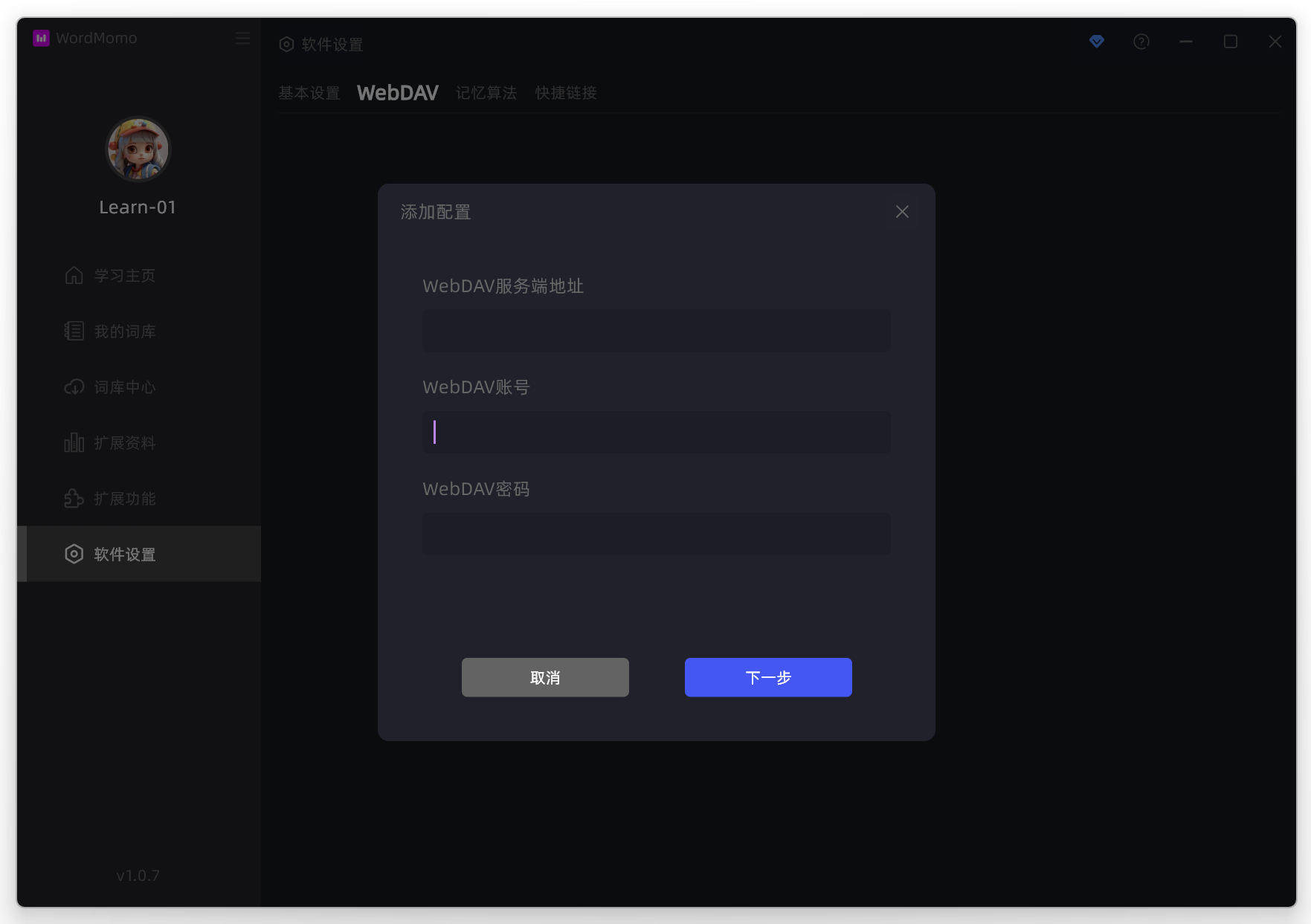Viewport: 1311px width, 924px height.
Task: Focus the WebDAV账号 input field
Action: tap(656, 432)
